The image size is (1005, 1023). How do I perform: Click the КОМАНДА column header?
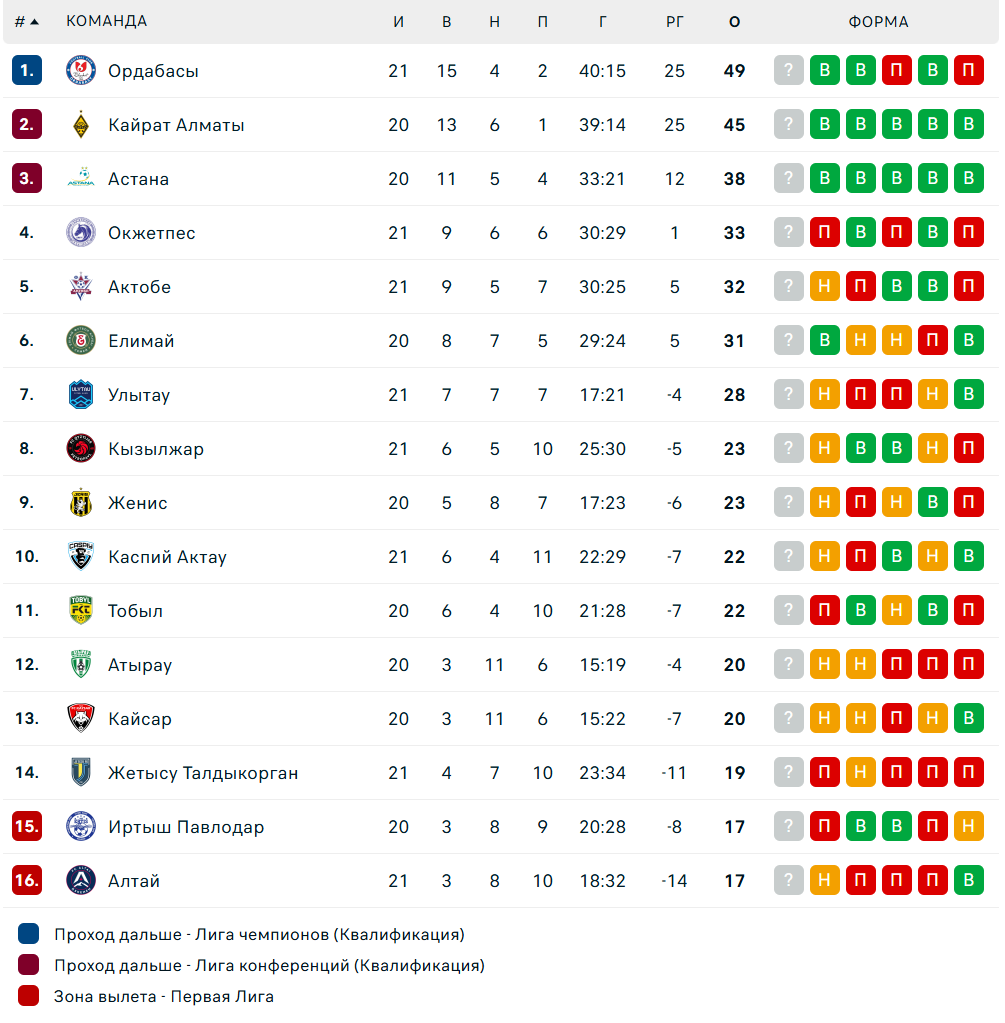[106, 21]
